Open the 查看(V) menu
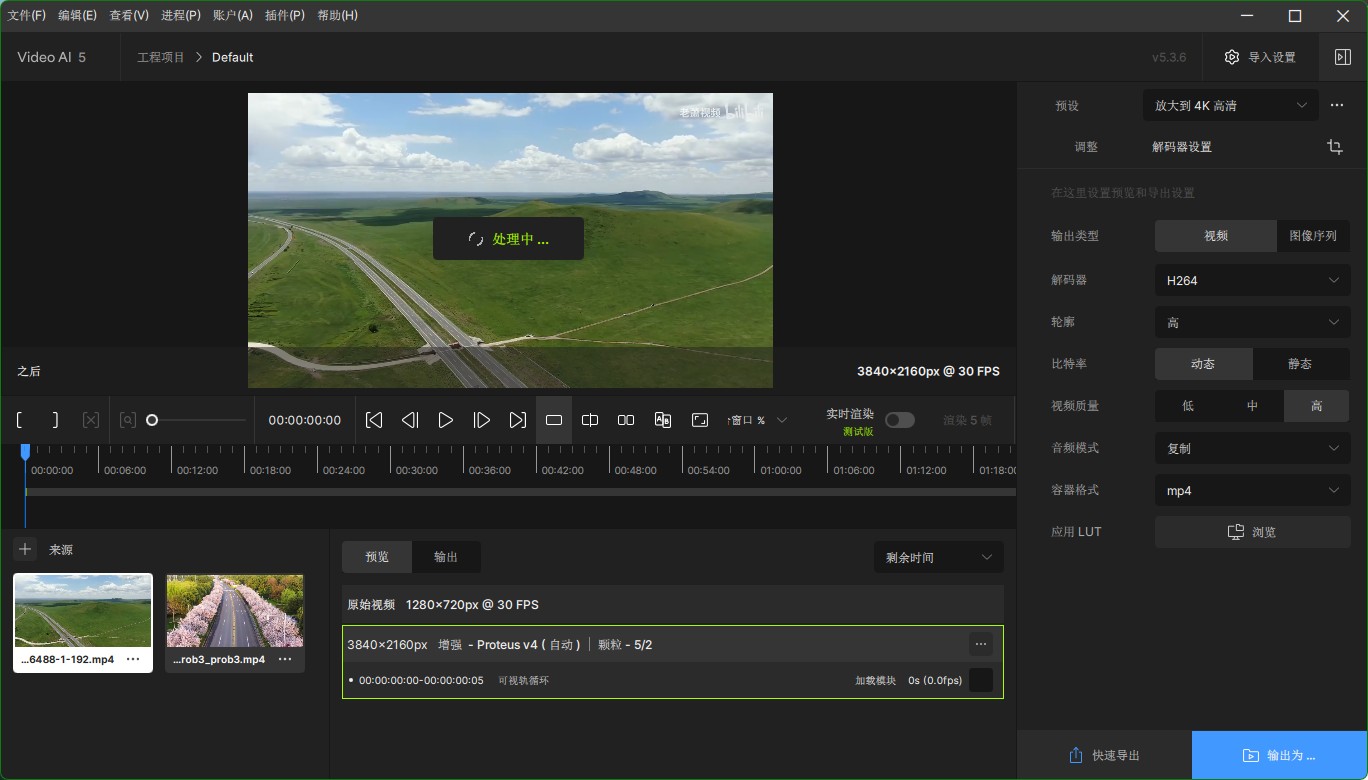Image resolution: width=1368 pixels, height=780 pixels. 129,15
